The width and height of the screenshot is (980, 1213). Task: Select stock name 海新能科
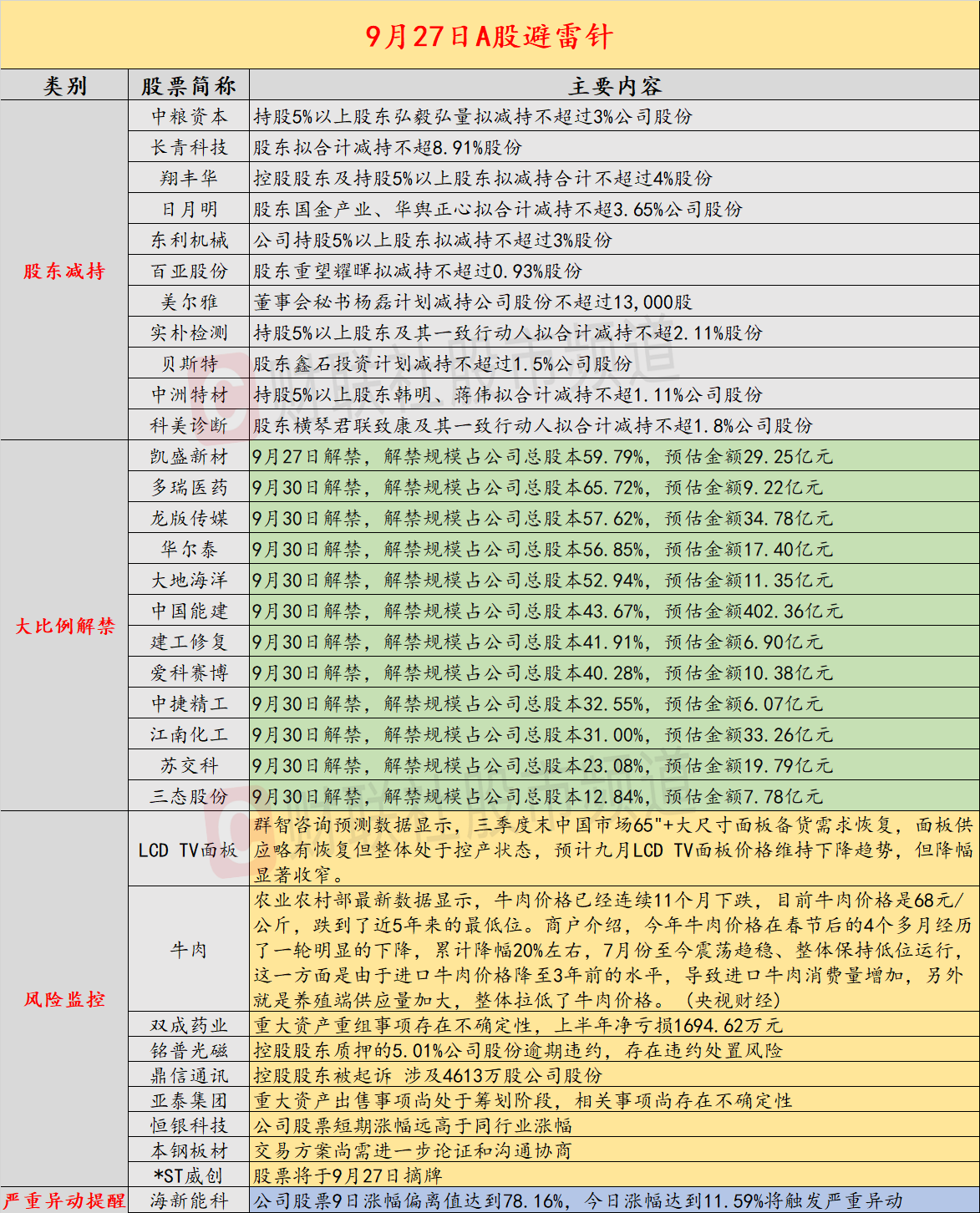[189, 1200]
